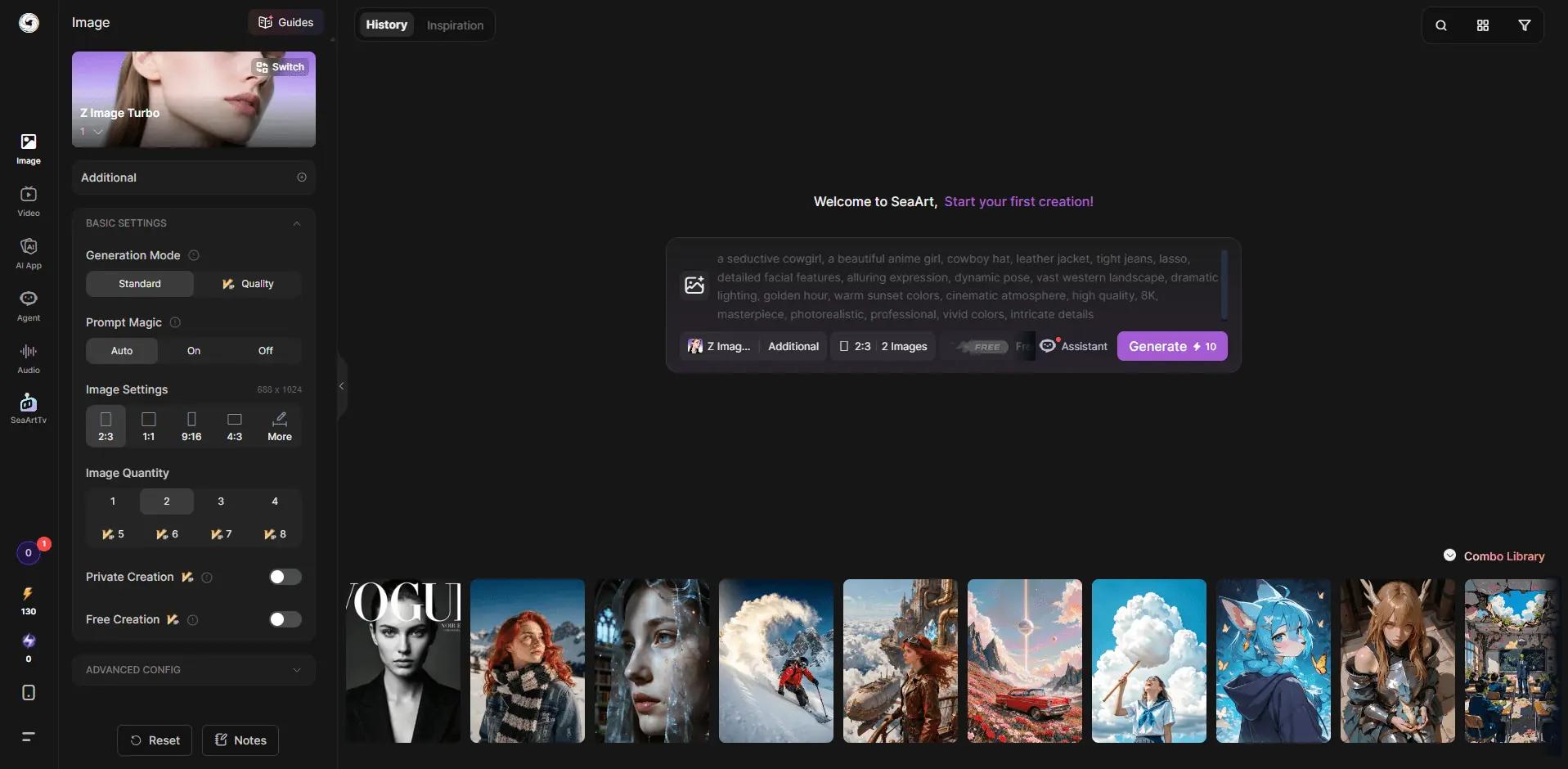Viewport: 1568px width, 769px height.
Task: Open the History tab
Action: coord(386,25)
